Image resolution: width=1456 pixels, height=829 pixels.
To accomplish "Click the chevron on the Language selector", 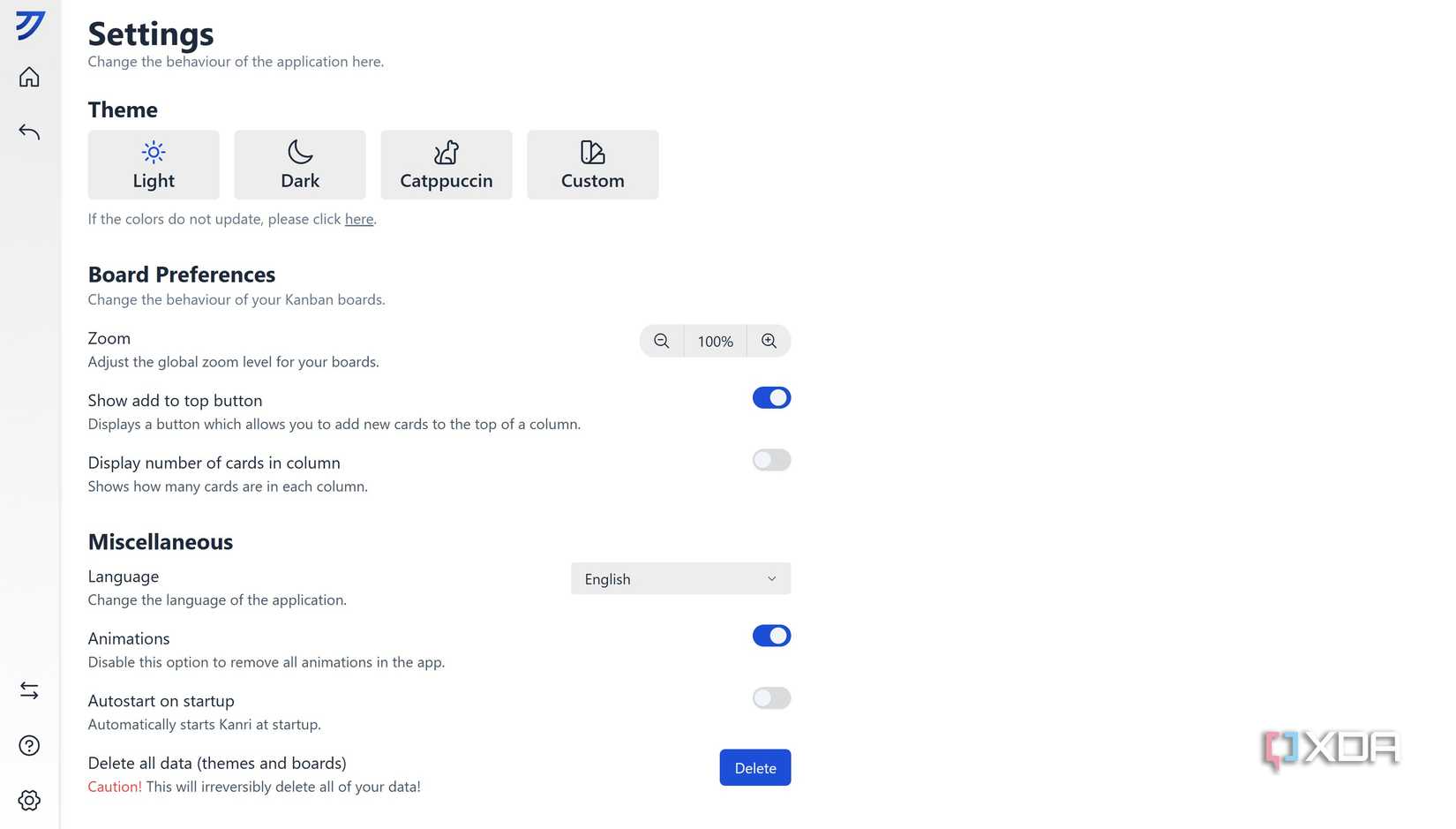I will coord(772,578).
